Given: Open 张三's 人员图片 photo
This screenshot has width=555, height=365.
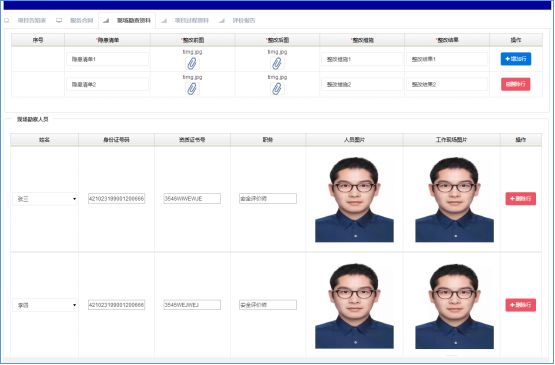Looking at the screenshot, I should pyautogui.click(x=354, y=200).
